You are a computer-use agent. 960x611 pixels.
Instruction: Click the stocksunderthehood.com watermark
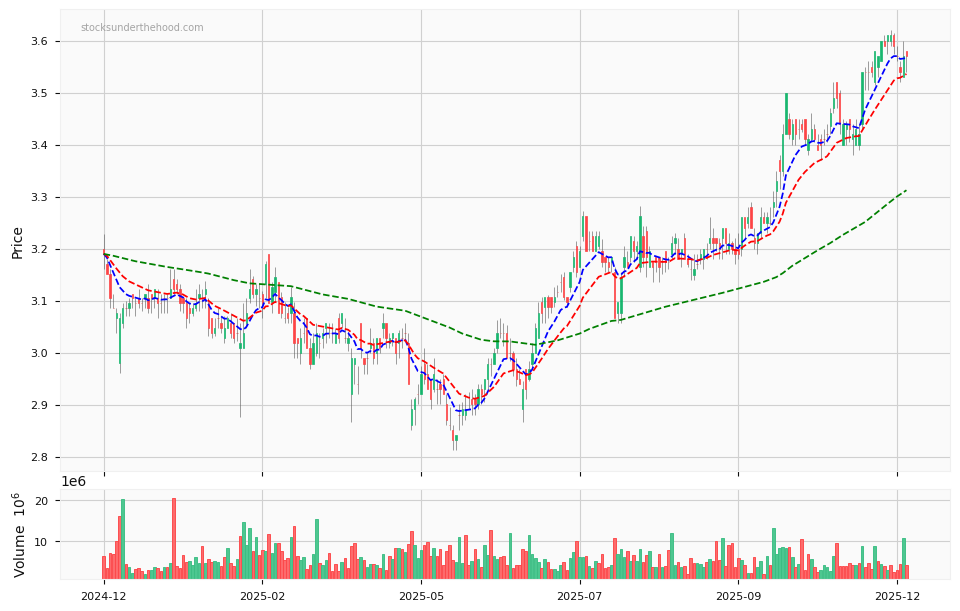[x=140, y=28]
